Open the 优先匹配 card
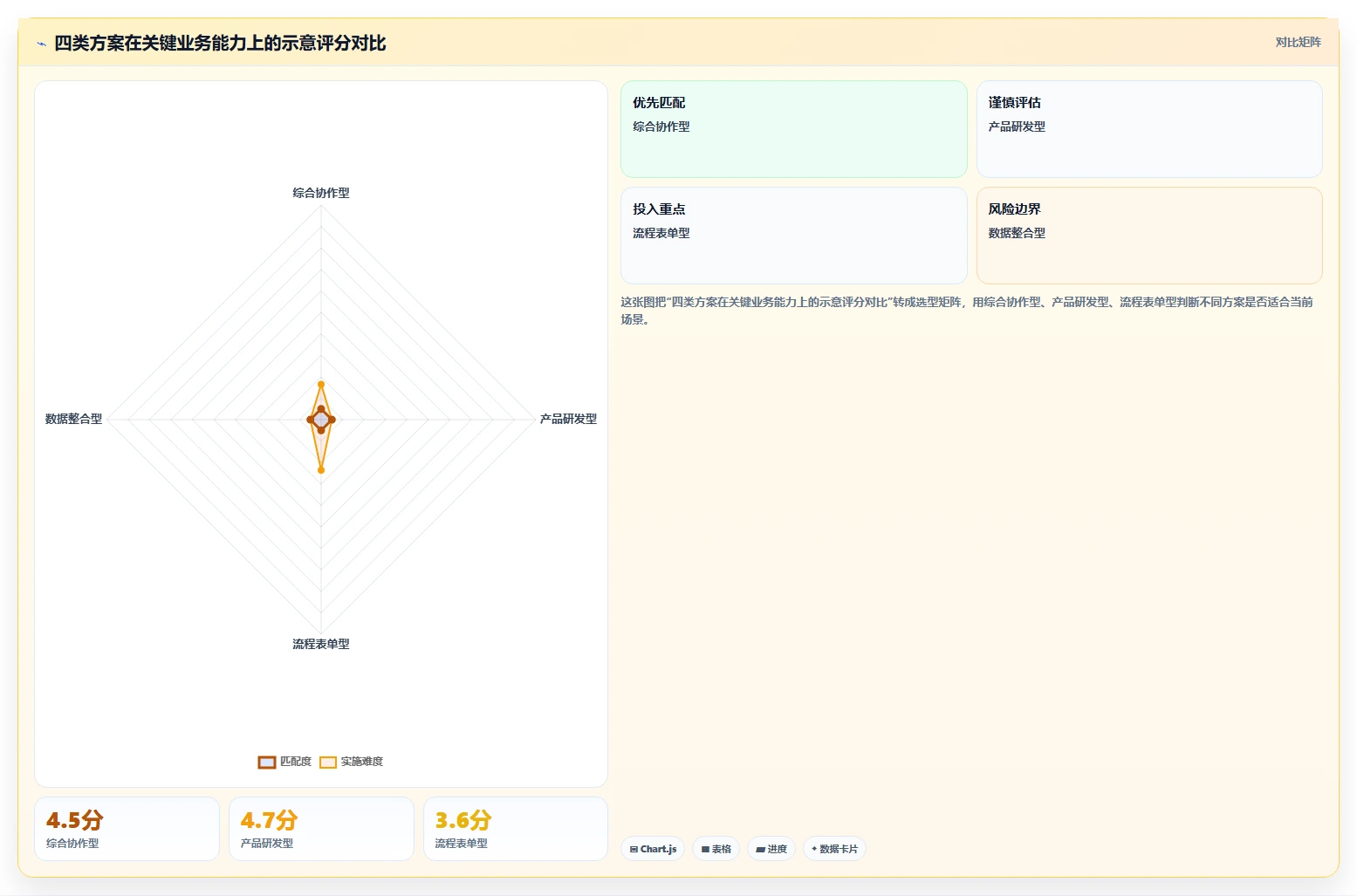The height and width of the screenshot is (896, 1357). pyautogui.click(x=794, y=129)
